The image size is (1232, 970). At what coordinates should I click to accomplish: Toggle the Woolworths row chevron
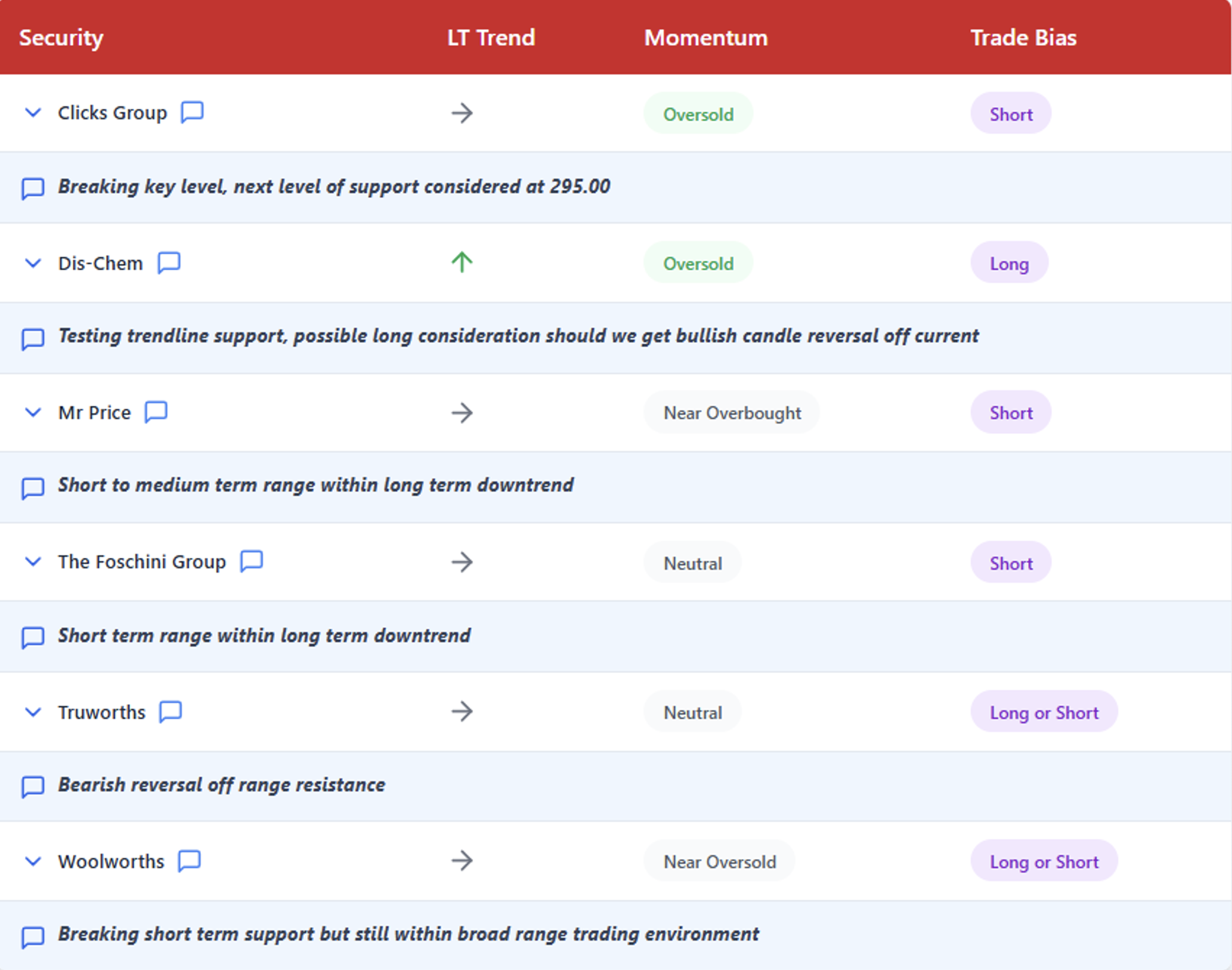(x=33, y=861)
